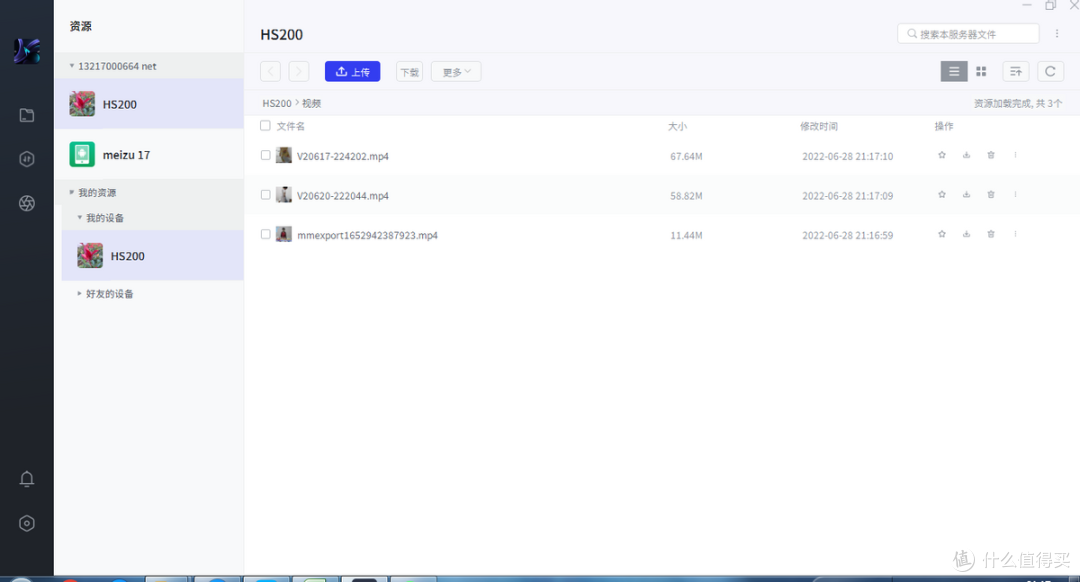Check the box for V20620-222044.mp4
The width and height of the screenshot is (1080, 582).
[x=265, y=195]
